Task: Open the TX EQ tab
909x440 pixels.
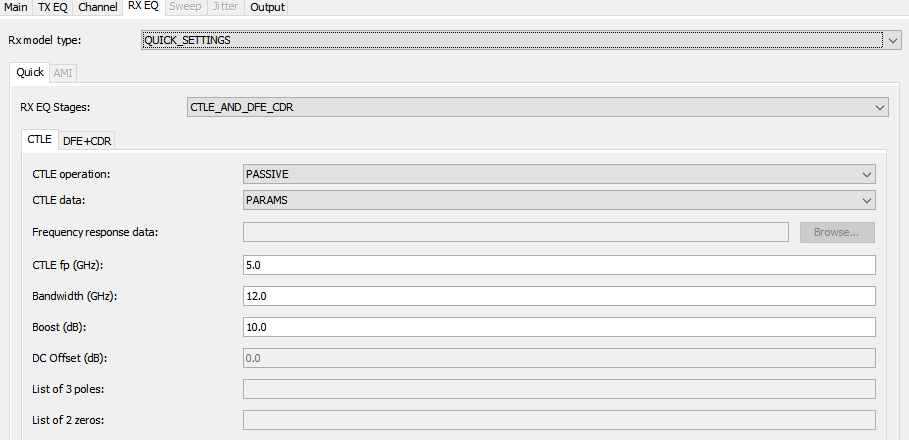Action: 53,7
